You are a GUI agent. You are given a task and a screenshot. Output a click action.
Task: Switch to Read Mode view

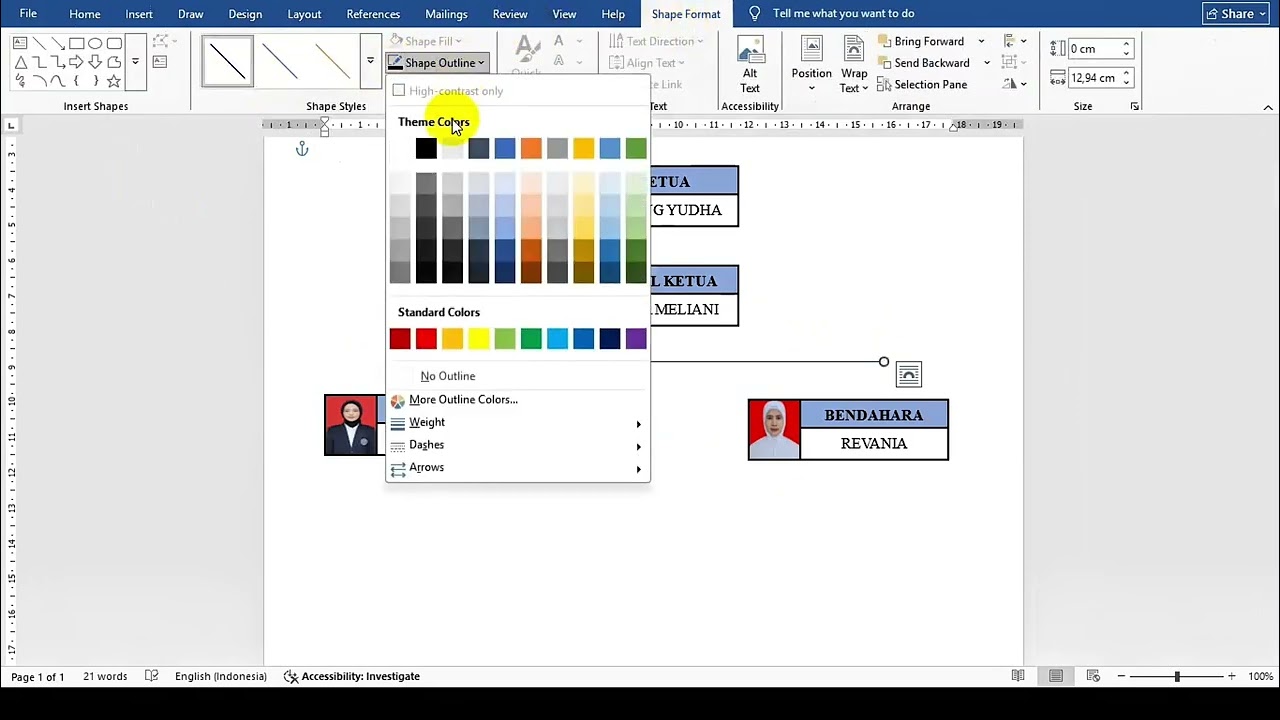pyautogui.click(x=1018, y=676)
